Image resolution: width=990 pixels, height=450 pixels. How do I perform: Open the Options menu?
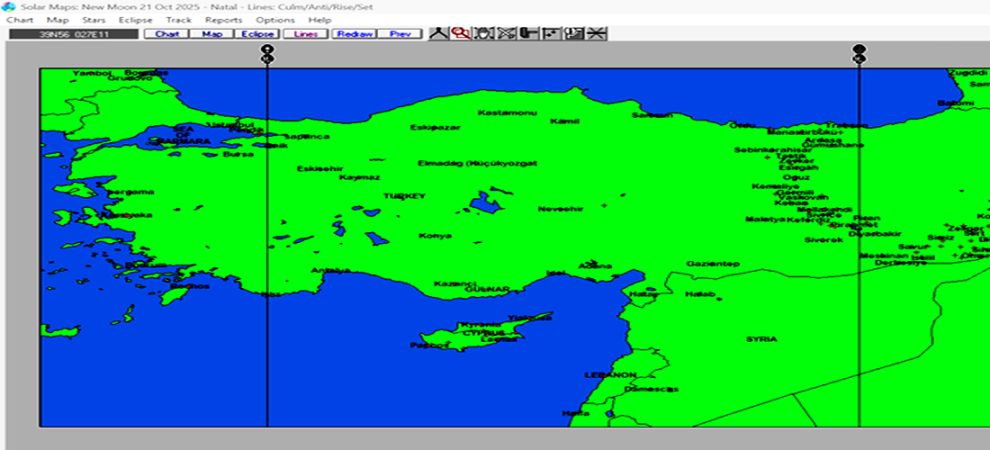275,20
